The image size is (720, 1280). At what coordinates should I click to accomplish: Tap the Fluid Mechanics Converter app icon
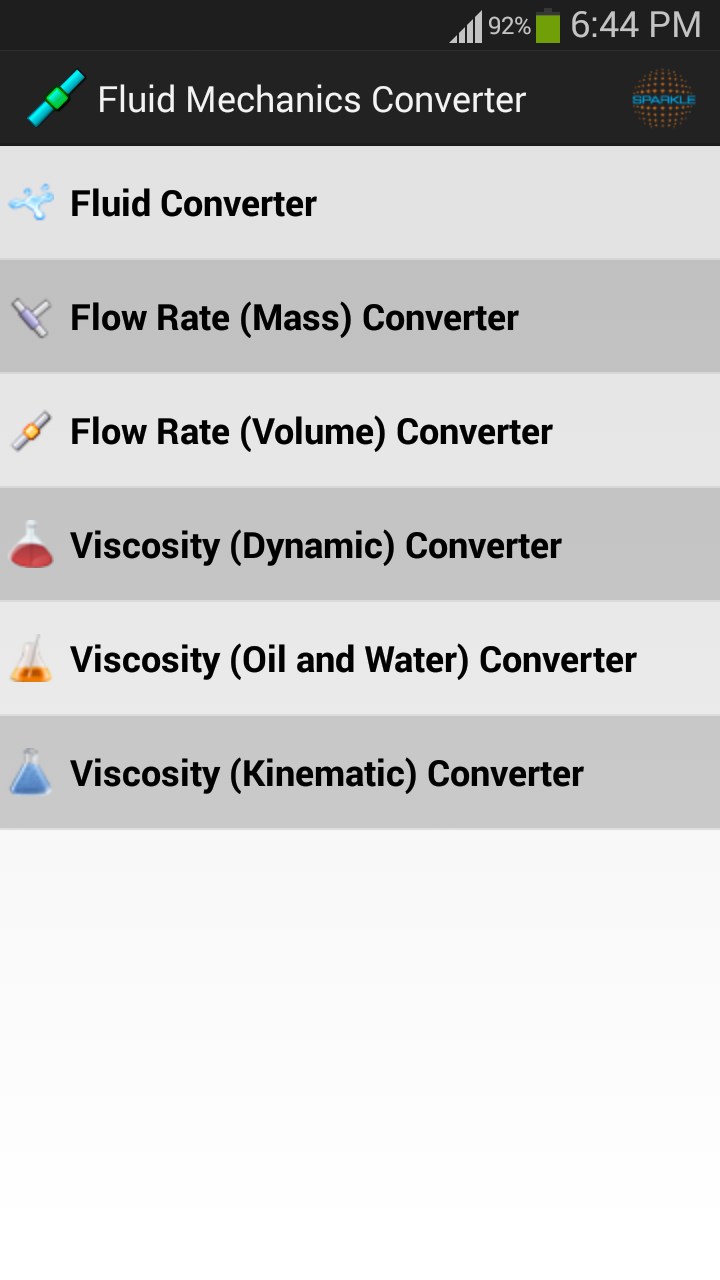pyautogui.click(x=56, y=99)
